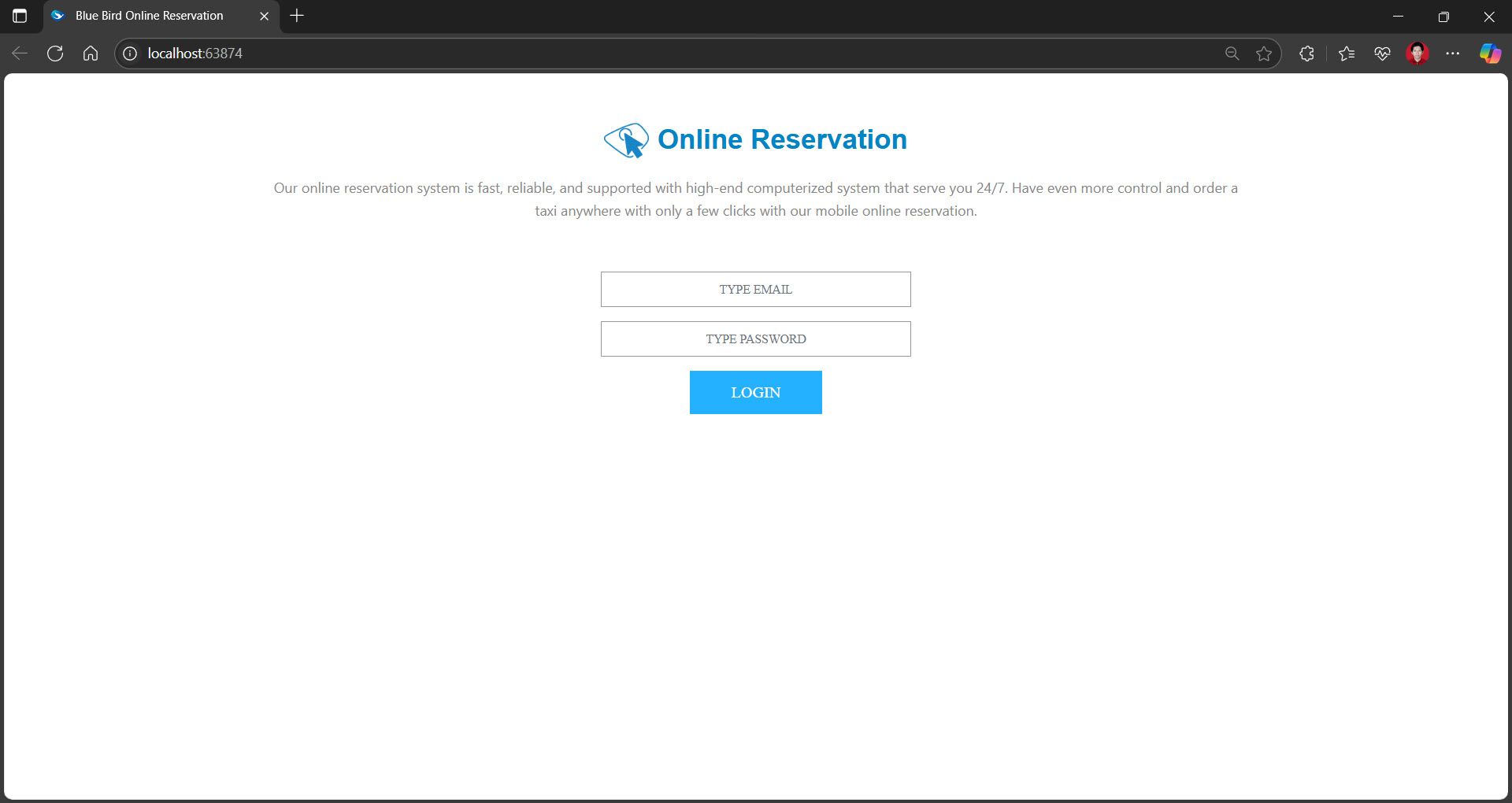Open the Copilot icon
The width and height of the screenshot is (1512, 803).
tap(1489, 54)
